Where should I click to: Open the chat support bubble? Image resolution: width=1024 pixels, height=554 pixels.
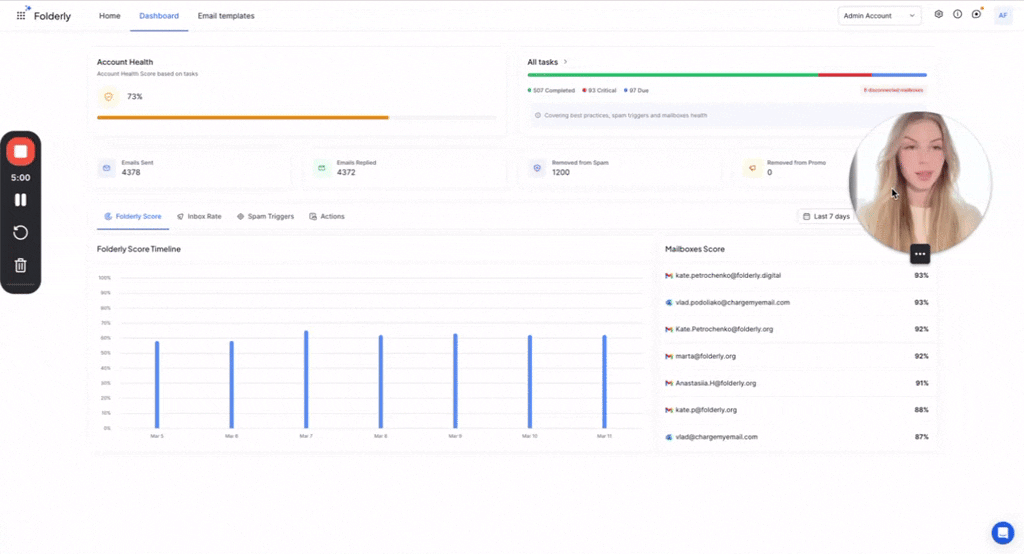1002,532
